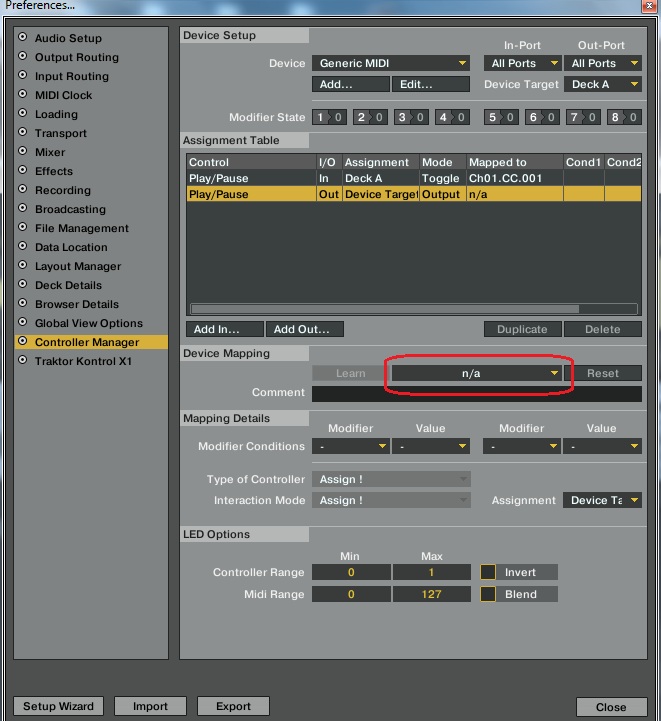
Task: Click Modifier State 7 indicator
Action: [x=583, y=117]
